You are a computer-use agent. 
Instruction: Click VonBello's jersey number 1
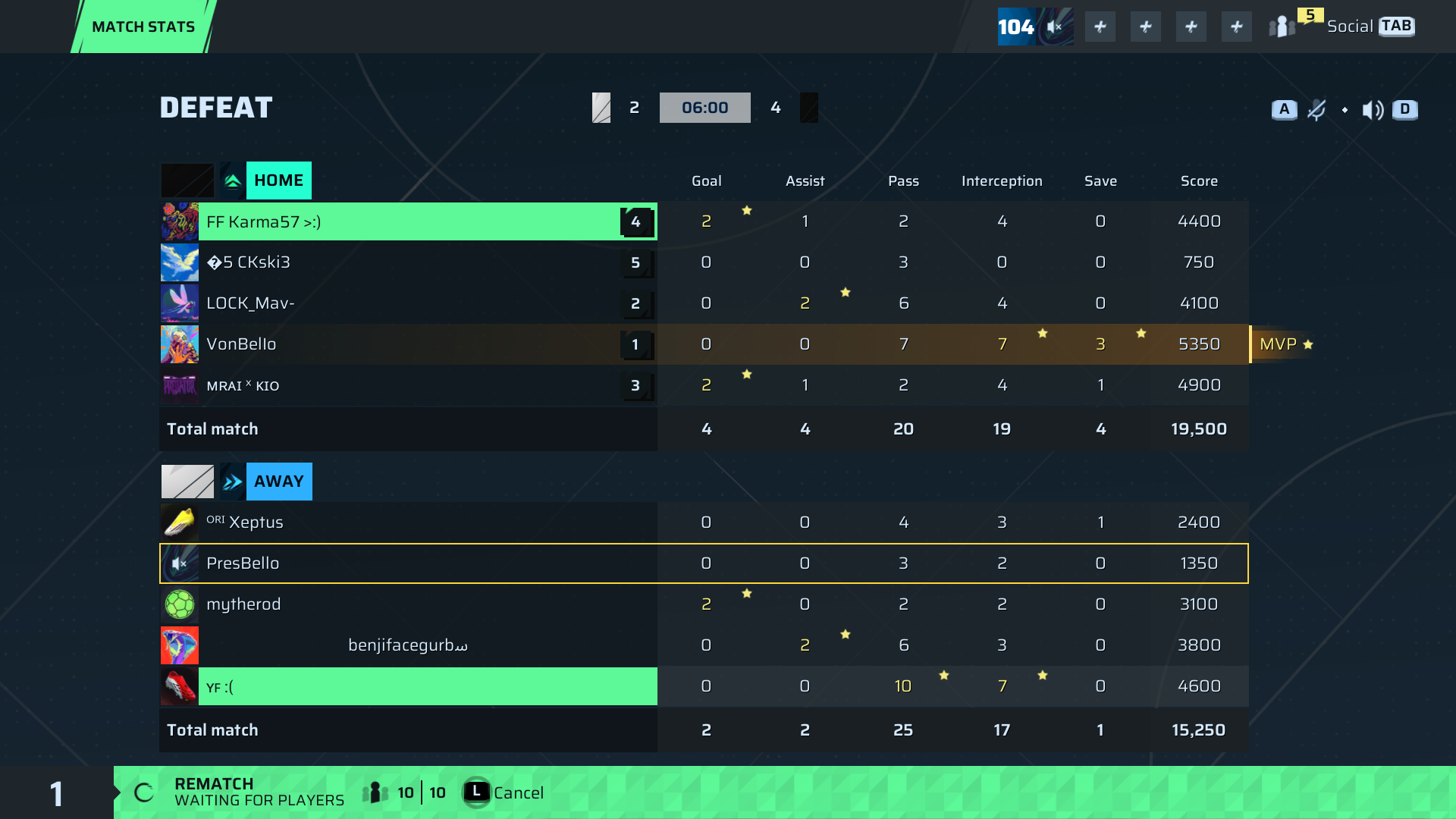pos(636,345)
